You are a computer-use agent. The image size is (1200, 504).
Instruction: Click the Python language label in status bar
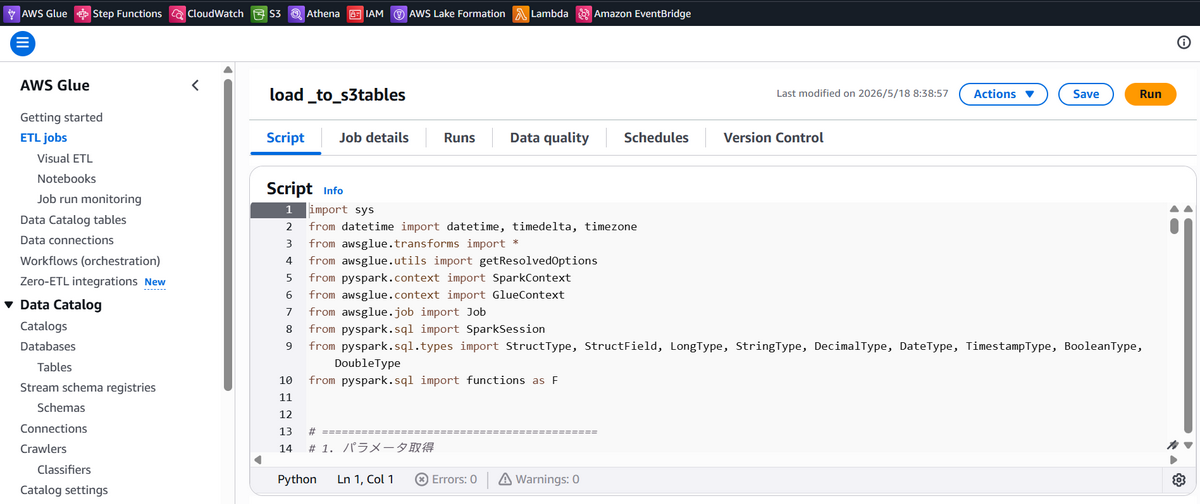(297, 479)
